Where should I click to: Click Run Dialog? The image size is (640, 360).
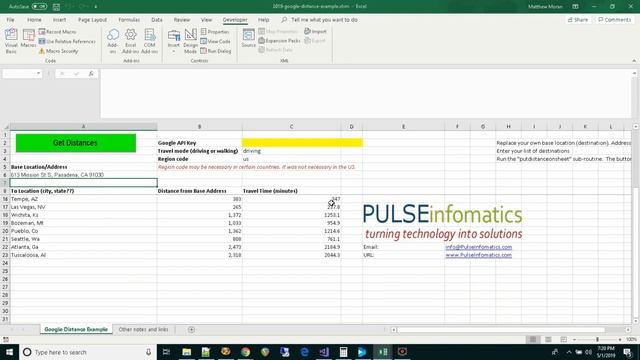[216, 51]
